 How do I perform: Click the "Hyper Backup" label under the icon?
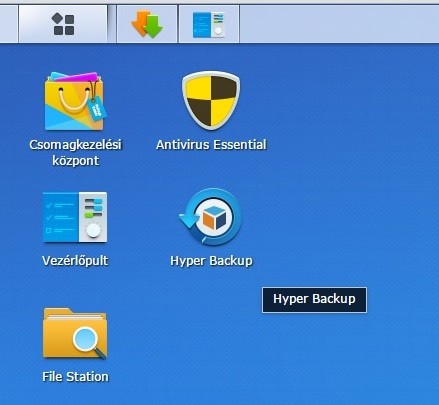tap(211, 261)
